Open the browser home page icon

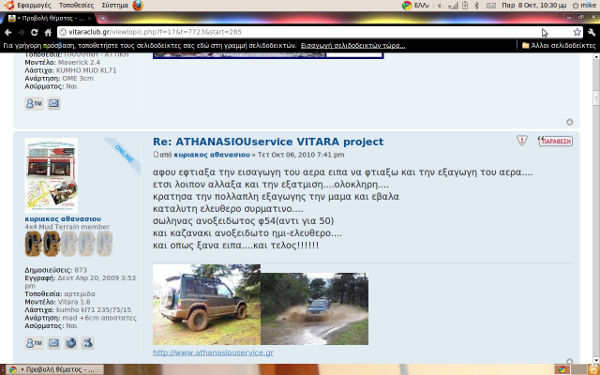click(48, 33)
